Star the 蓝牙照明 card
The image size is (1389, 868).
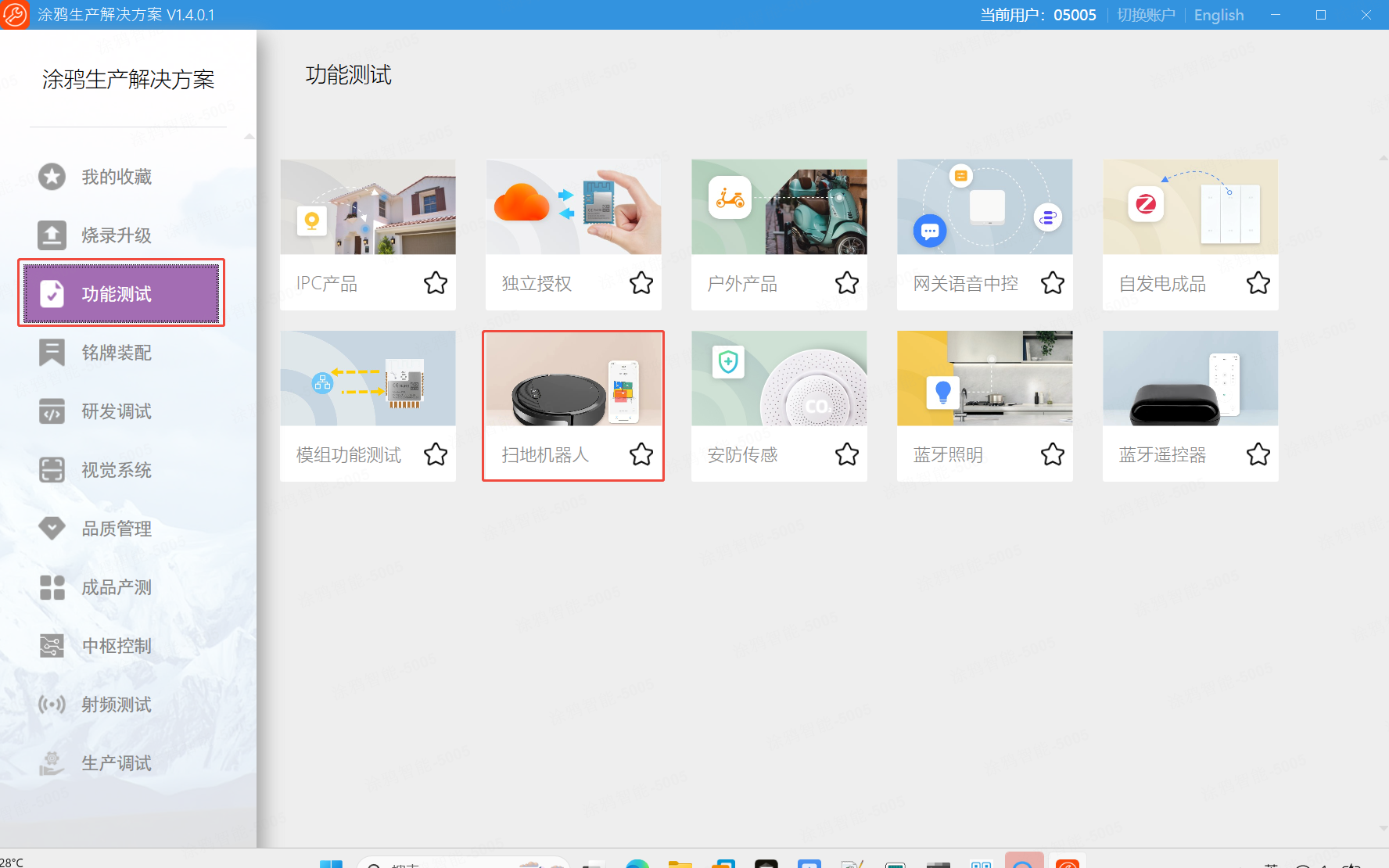(1053, 454)
